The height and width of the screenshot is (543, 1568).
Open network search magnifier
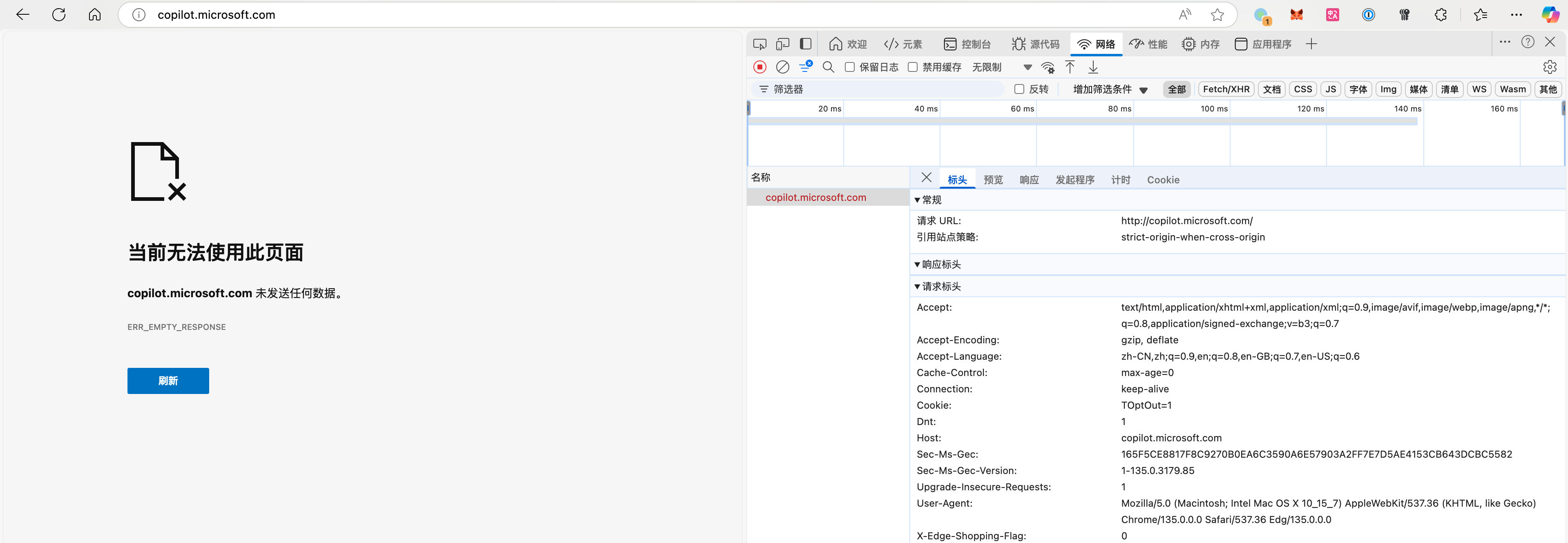pyautogui.click(x=828, y=67)
